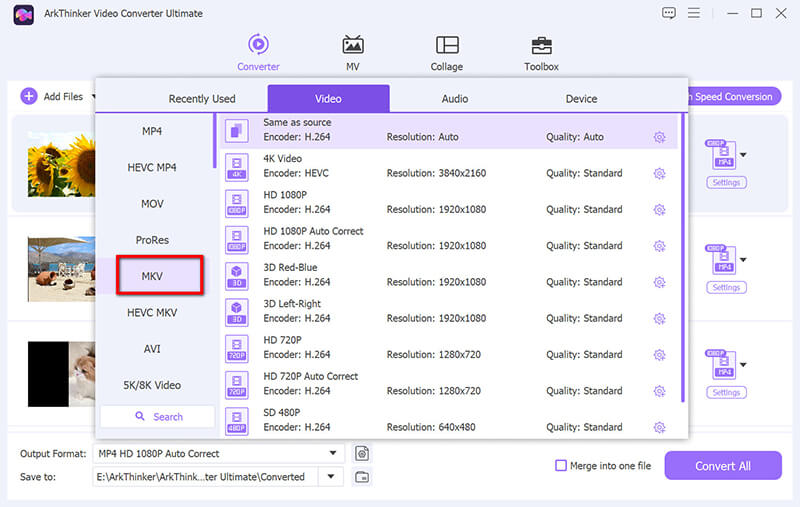This screenshot has height=507, width=800.
Task: Open settings gear for HD 1080P Auto Correct
Action: 659,246
